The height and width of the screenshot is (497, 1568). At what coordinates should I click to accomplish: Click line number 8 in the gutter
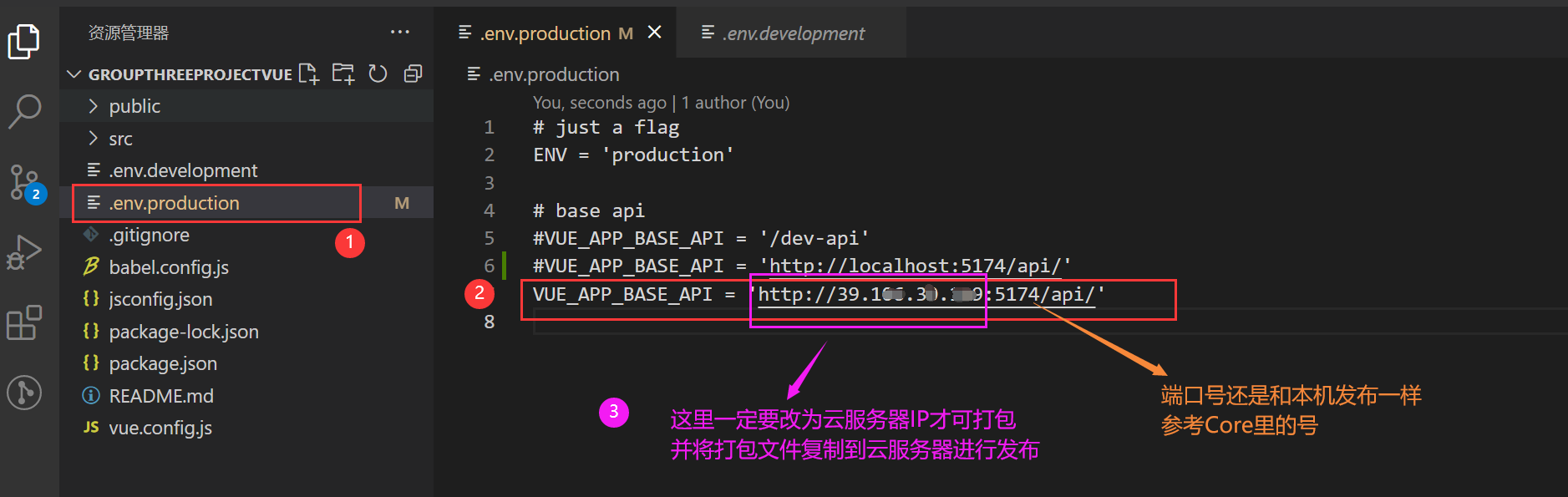[490, 322]
